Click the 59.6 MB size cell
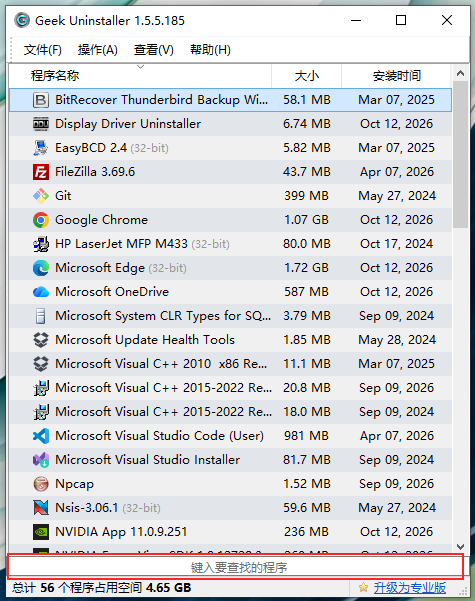 pyautogui.click(x=307, y=508)
